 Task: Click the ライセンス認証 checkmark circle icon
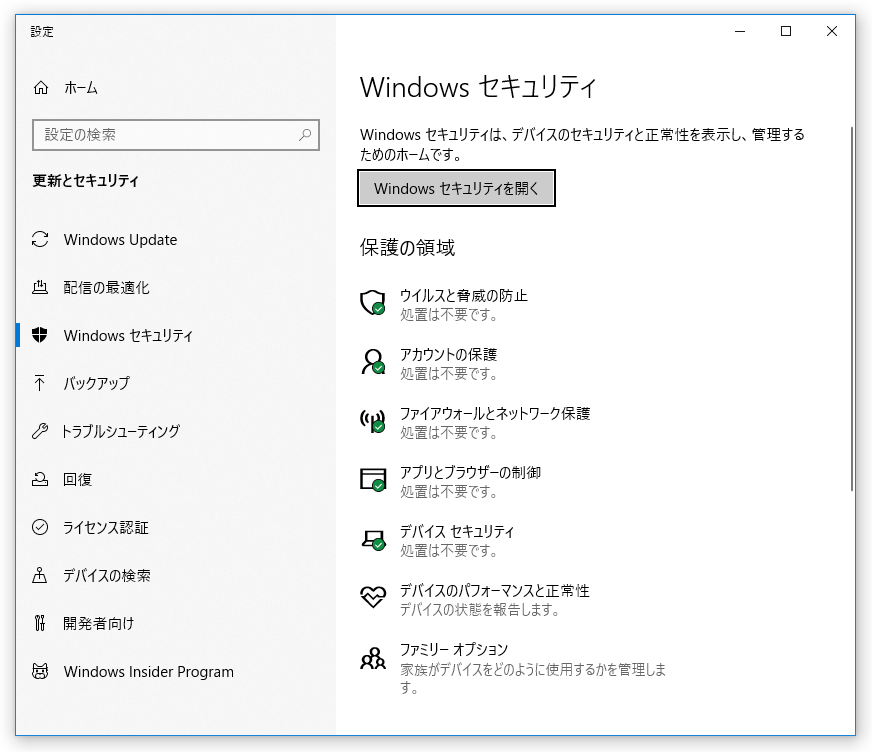pyautogui.click(x=40, y=527)
